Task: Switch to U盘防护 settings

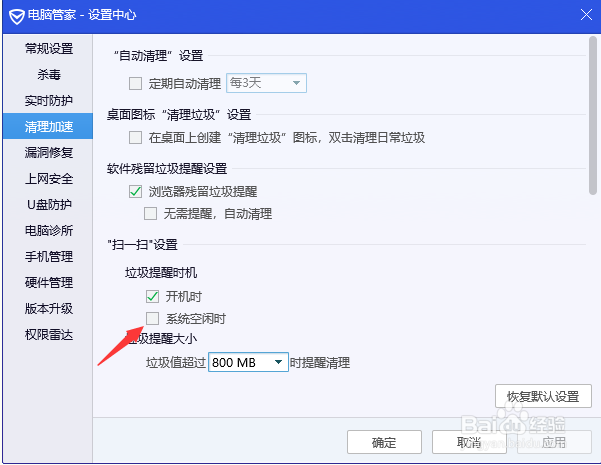Action: pyautogui.click(x=49, y=204)
